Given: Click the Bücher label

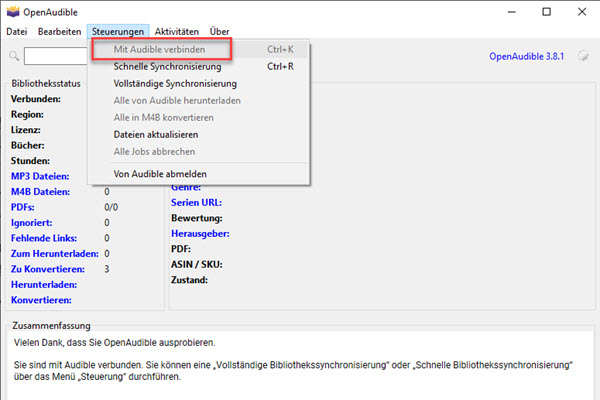Looking at the screenshot, I should tap(28, 145).
